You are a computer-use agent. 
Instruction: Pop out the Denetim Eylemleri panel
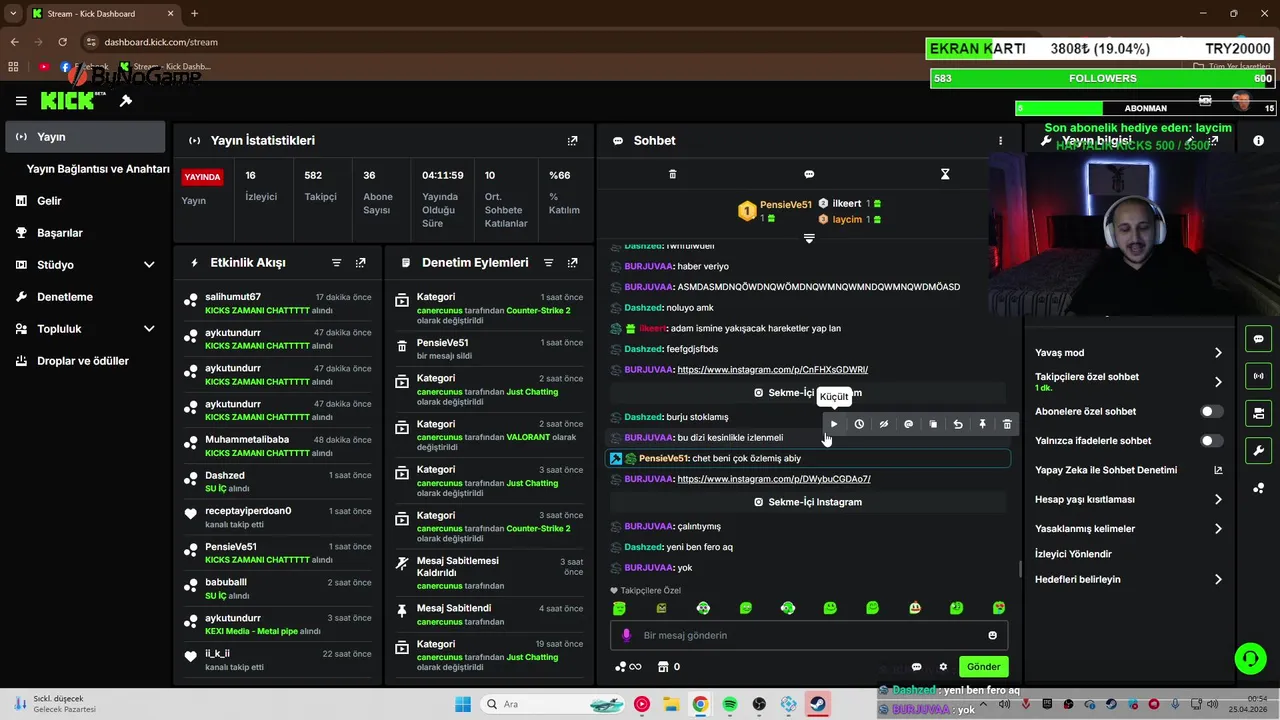point(572,263)
